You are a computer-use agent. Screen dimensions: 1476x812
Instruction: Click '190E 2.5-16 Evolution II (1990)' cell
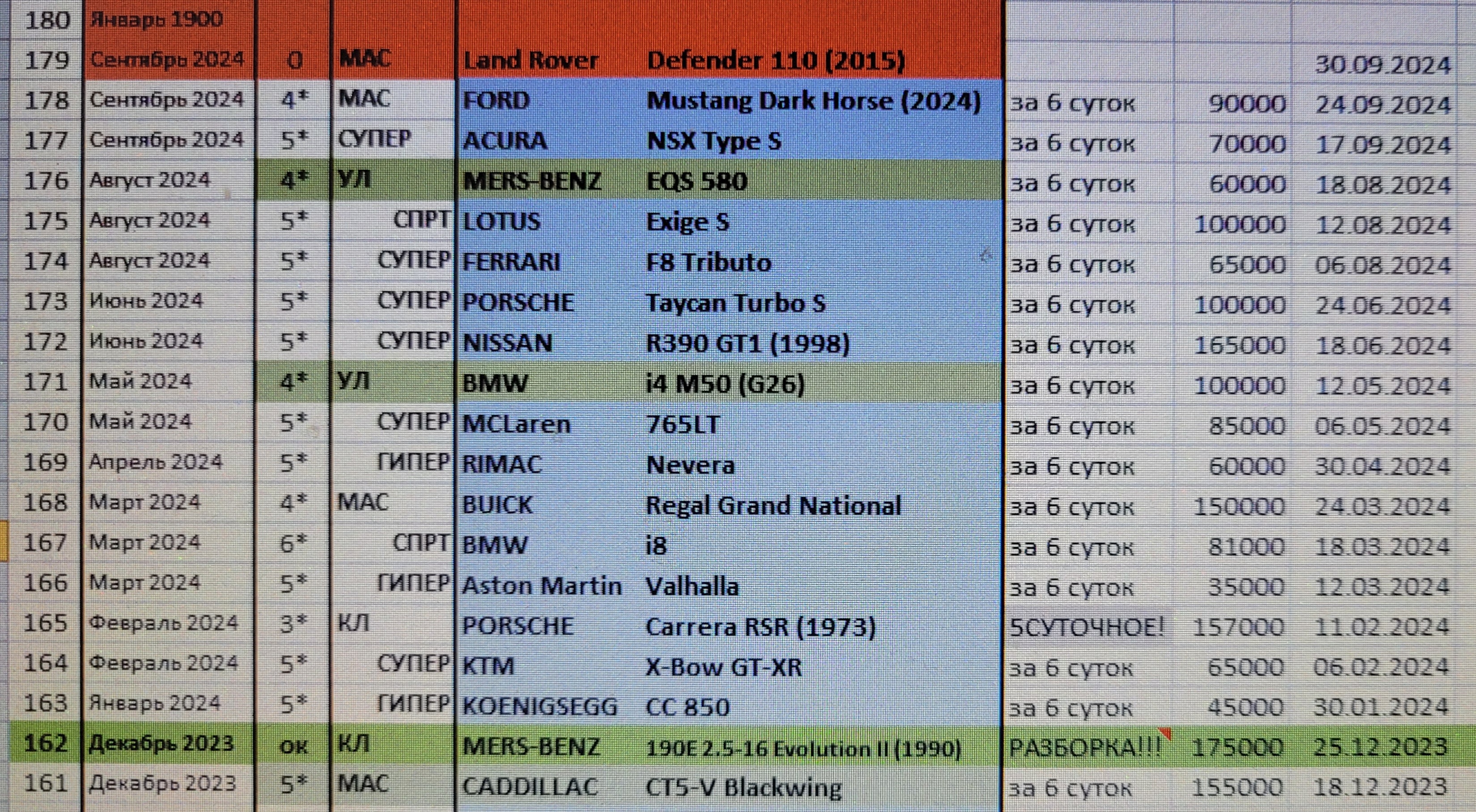pyautogui.click(x=823, y=747)
